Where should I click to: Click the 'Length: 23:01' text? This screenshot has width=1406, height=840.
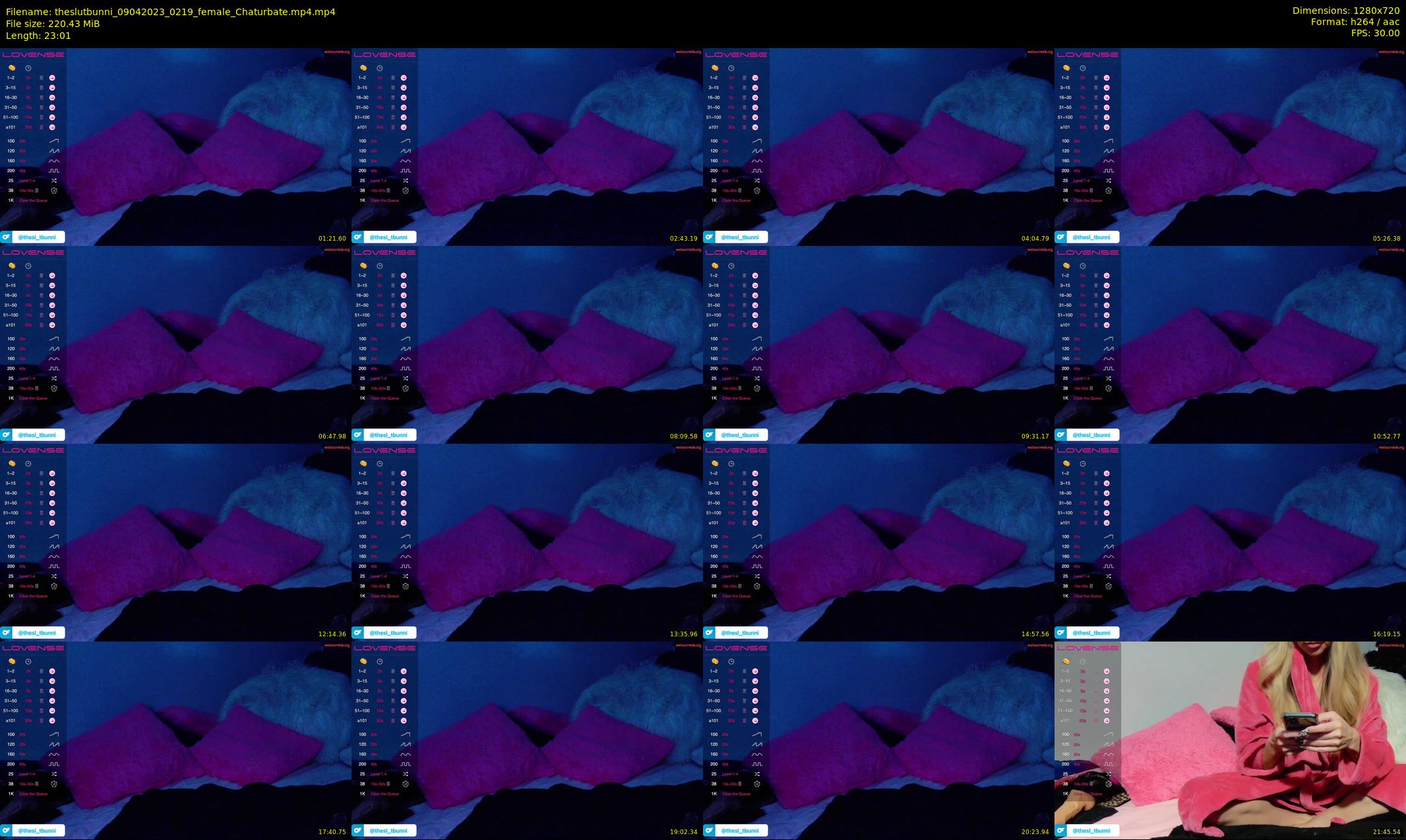38,36
